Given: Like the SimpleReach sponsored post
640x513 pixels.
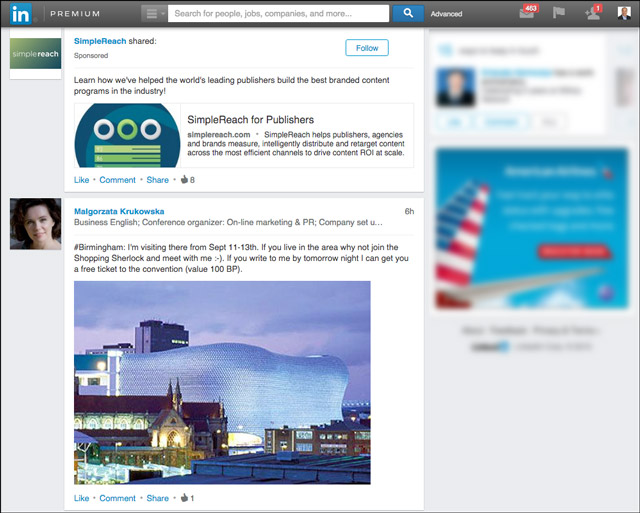Looking at the screenshot, I should click(81, 180).
